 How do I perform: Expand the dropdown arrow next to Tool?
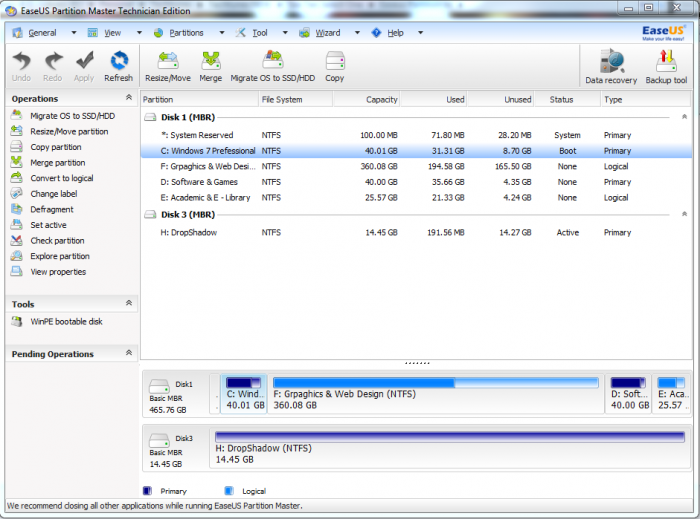(x=285, y=33)
